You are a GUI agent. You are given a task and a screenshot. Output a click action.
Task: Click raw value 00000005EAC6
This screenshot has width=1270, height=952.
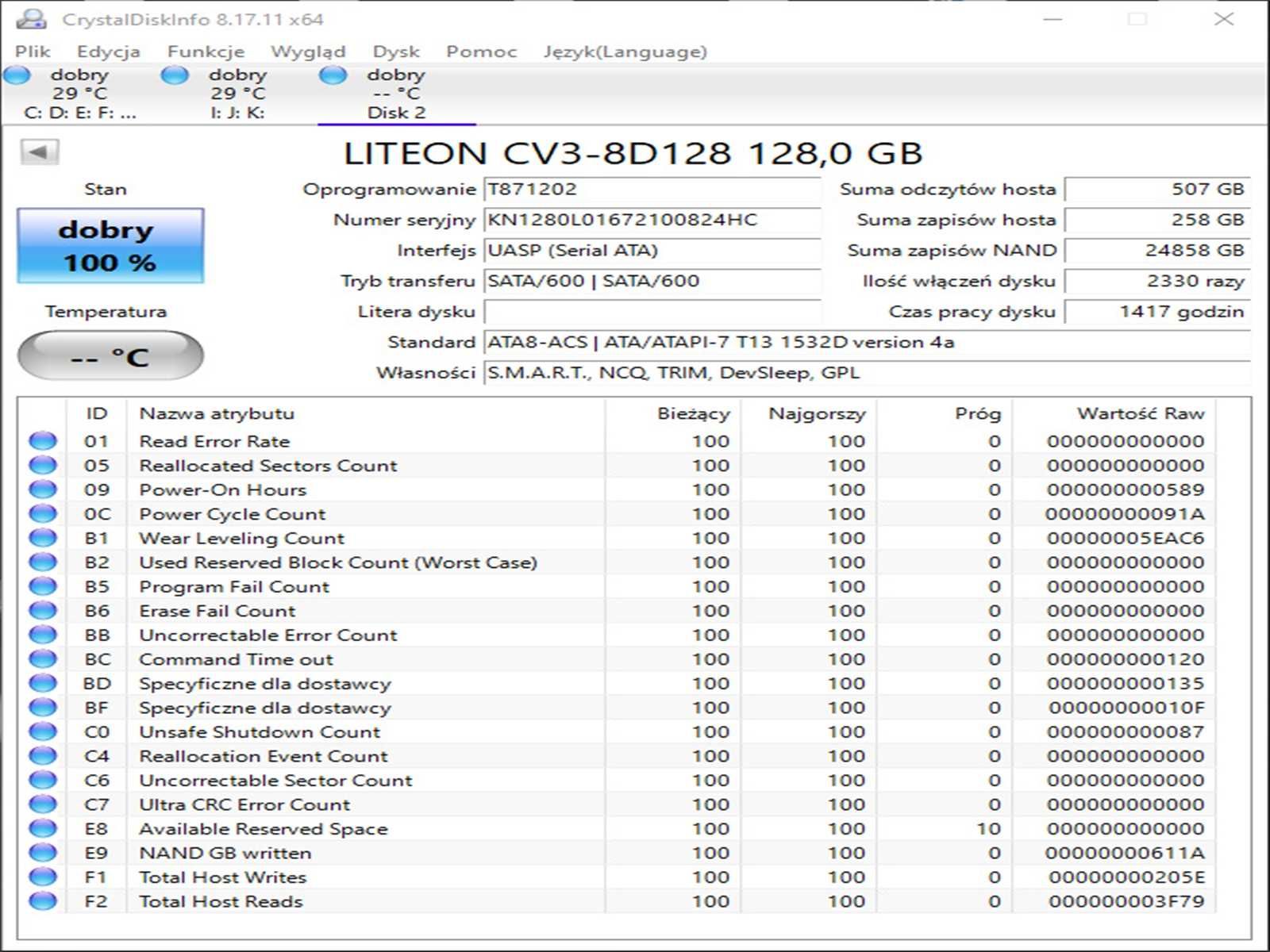[1125, 538]
